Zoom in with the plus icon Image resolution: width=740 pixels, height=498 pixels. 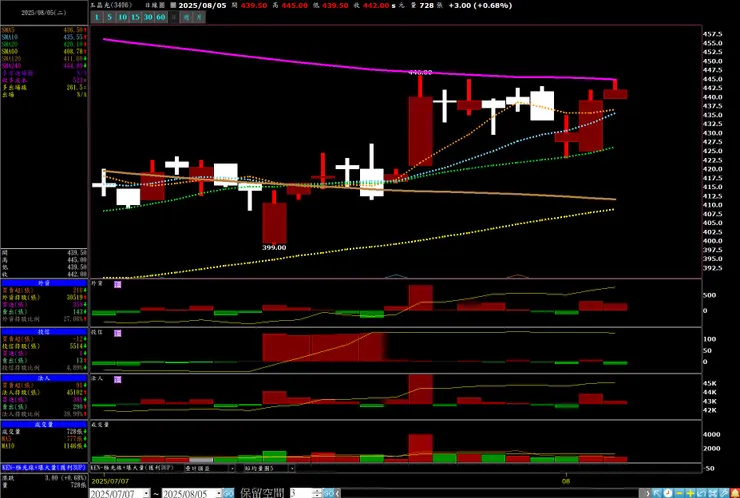tap(690, 493)
